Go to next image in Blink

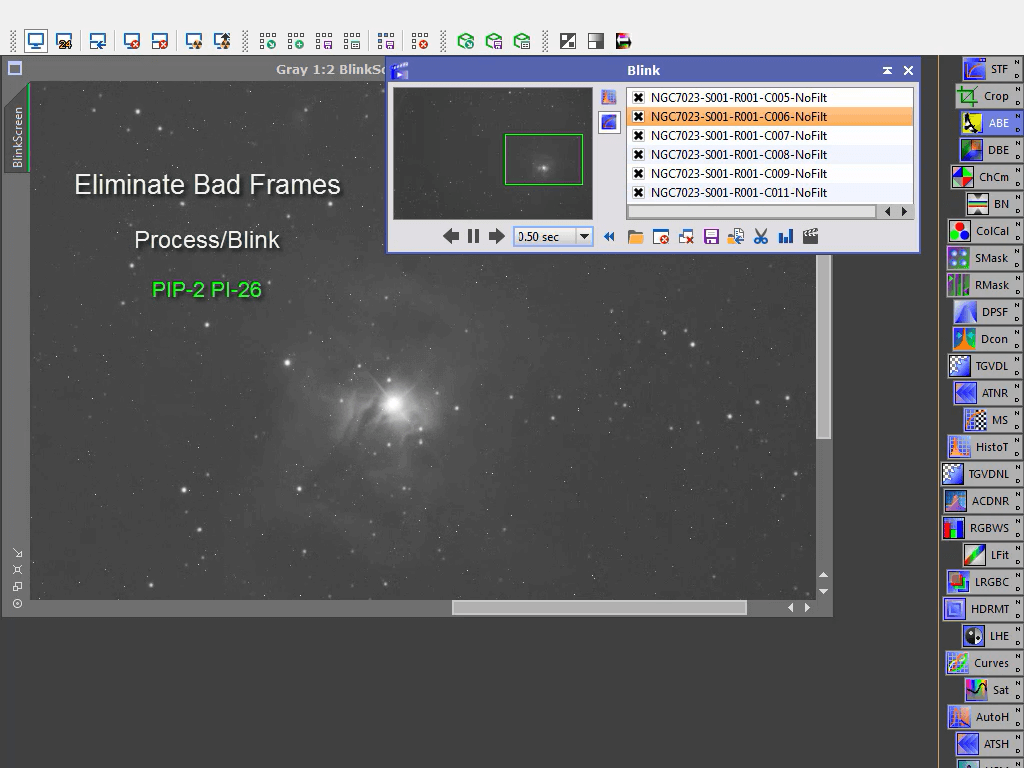click(496, 237)
